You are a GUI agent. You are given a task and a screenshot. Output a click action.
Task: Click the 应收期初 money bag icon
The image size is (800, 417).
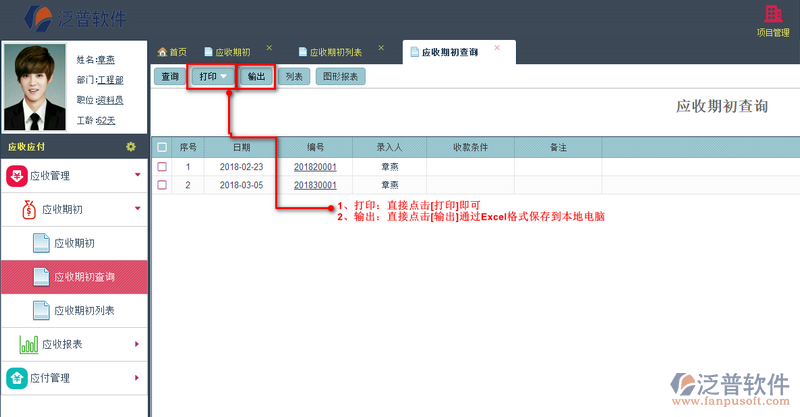(29, 209)
